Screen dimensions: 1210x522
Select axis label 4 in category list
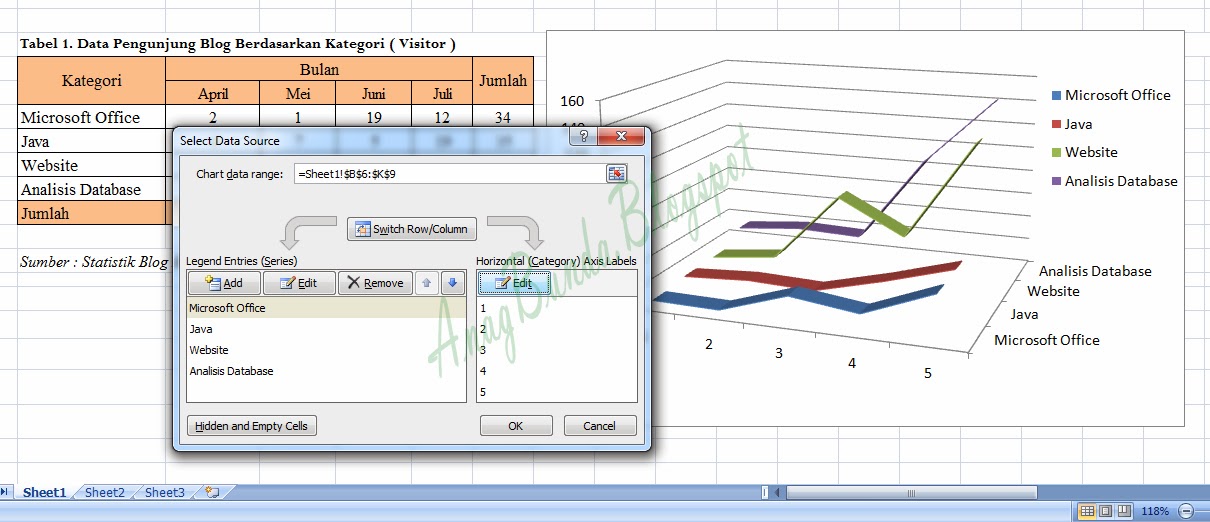click(557, 371)
